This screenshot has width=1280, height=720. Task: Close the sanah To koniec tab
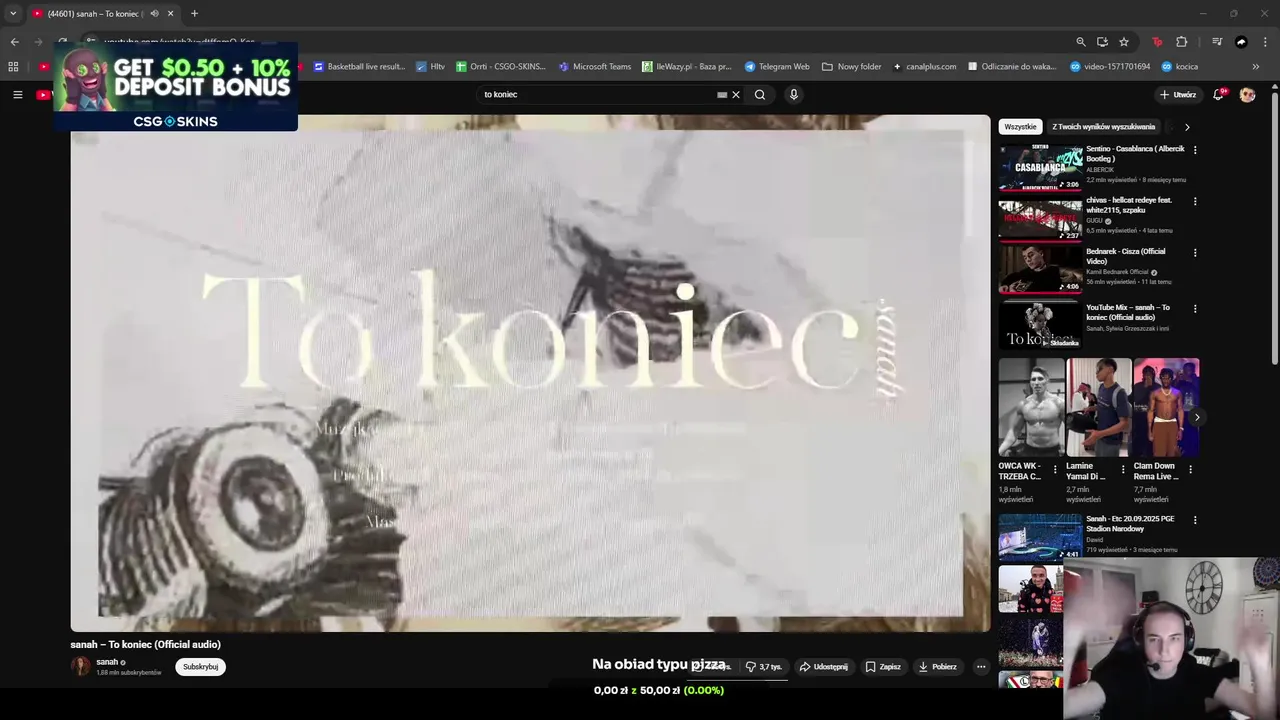[x=170, y=13]
